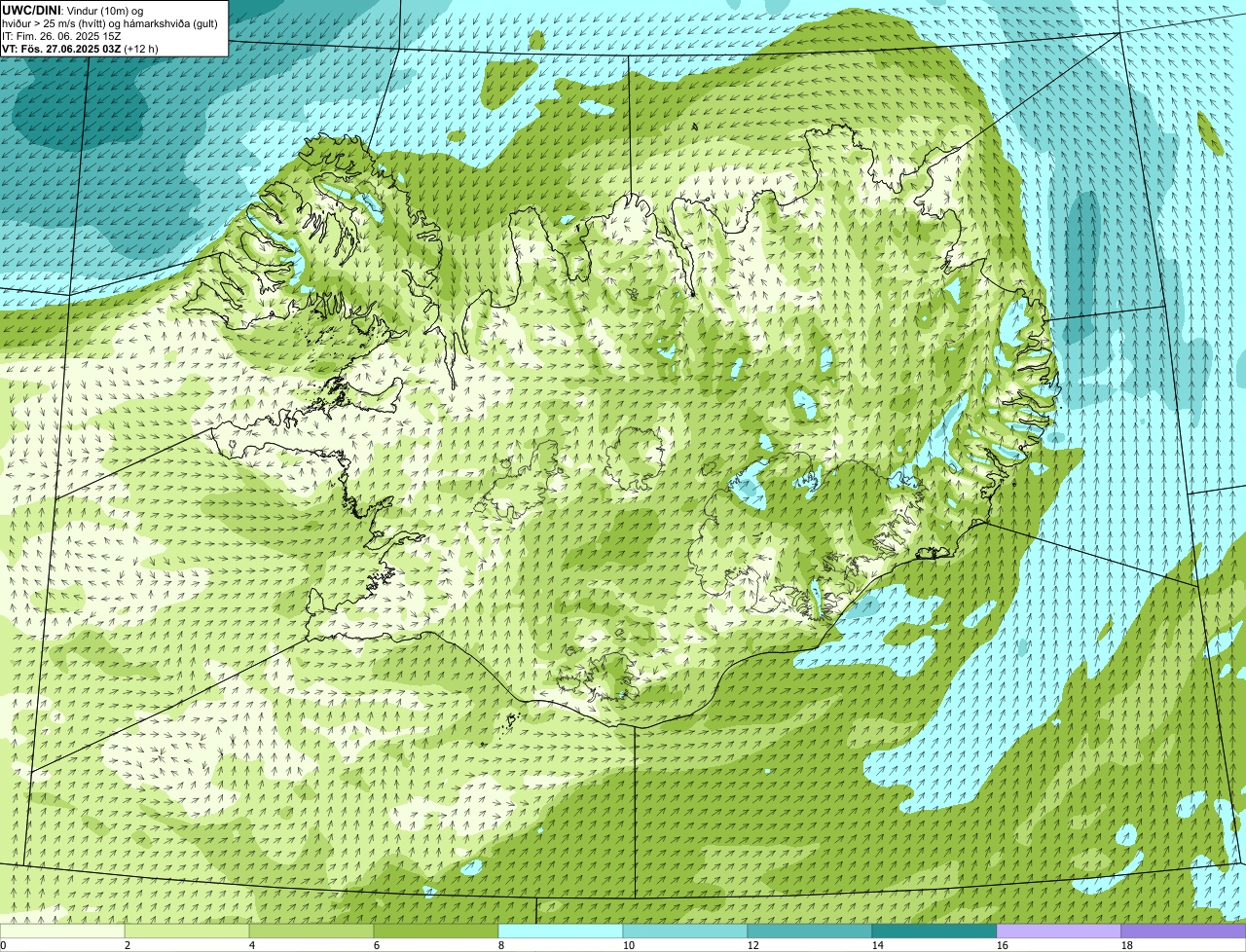This screenshot has height=952, width=1246.
Task: Click the '18' tick label on the color scale
Action: [x=1127, y=945]
